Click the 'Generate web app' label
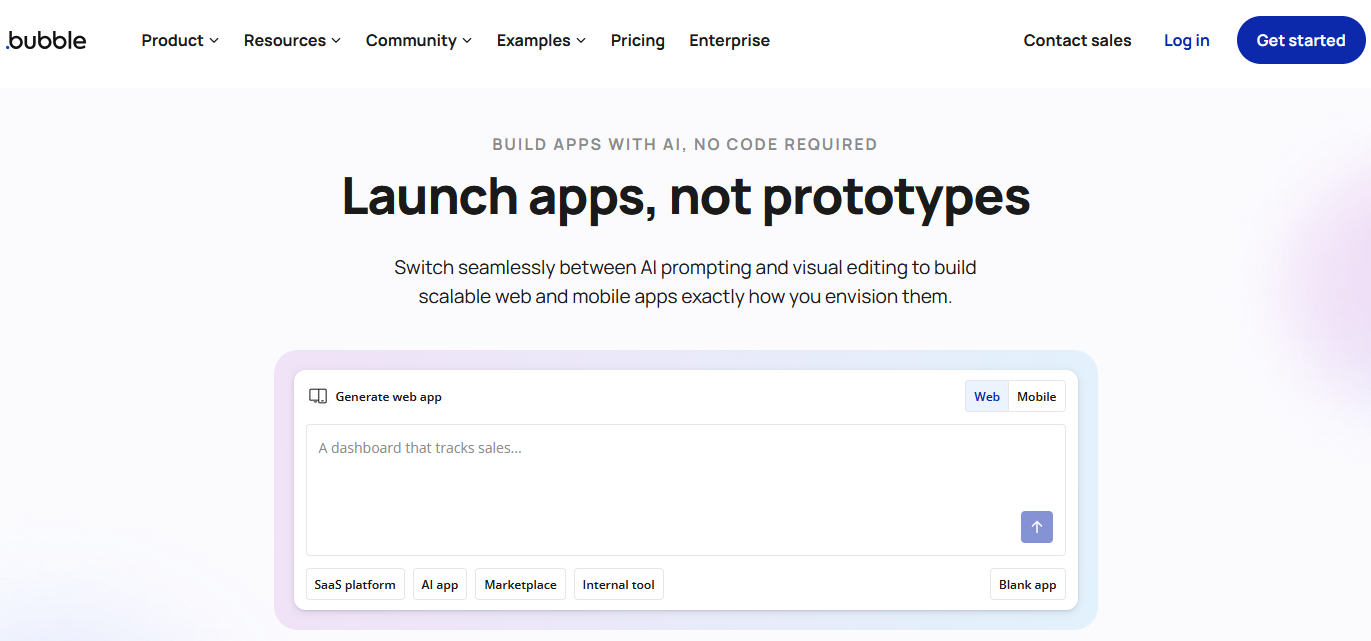The height and width of the screenshot is (641, 1371). [388, 396]
